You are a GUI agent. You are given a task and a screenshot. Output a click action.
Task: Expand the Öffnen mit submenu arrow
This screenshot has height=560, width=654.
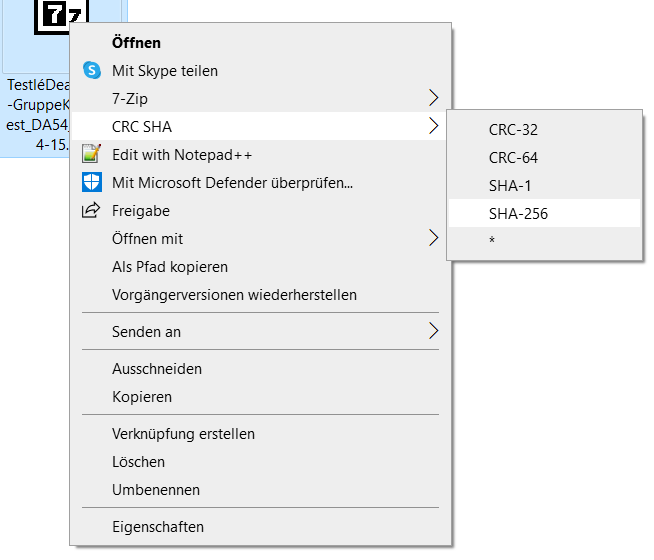[x=433, y=238]
